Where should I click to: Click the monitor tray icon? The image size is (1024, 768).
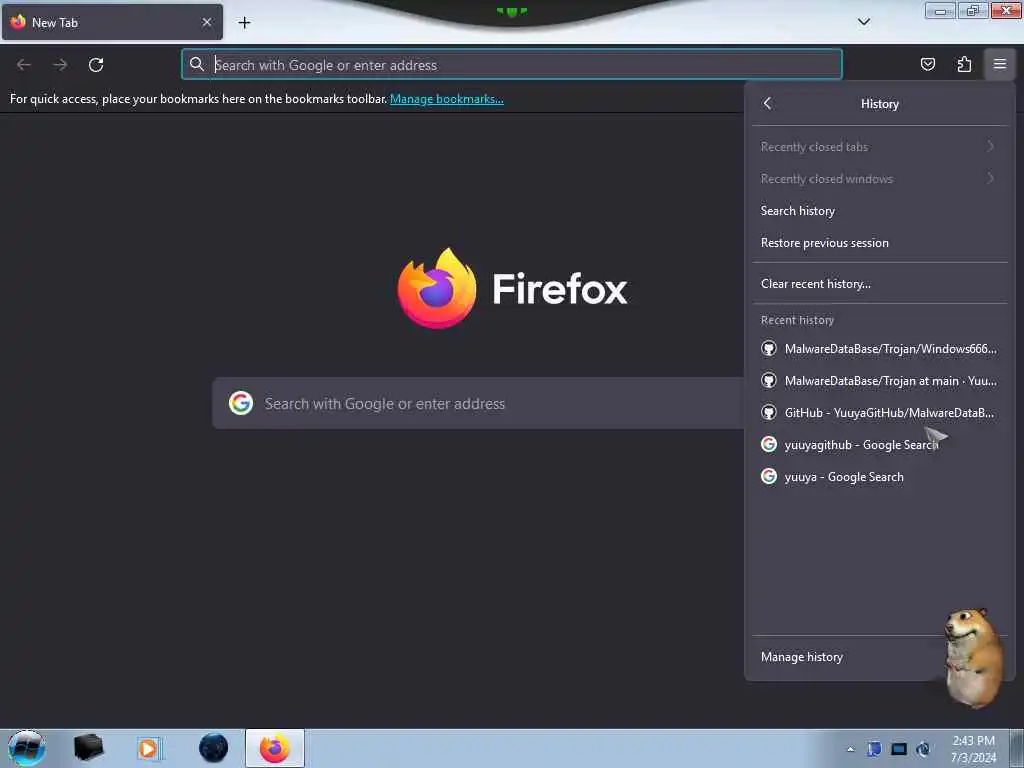899,749
